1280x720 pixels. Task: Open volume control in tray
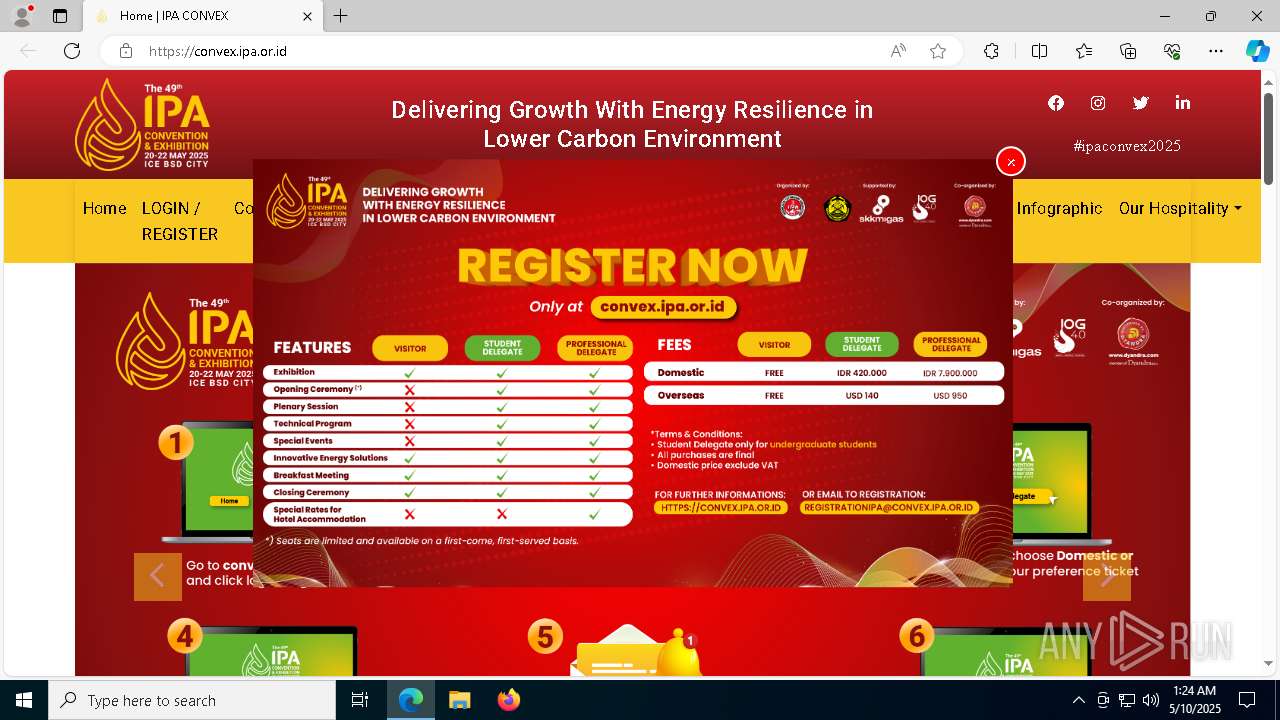click(1151, 700)
